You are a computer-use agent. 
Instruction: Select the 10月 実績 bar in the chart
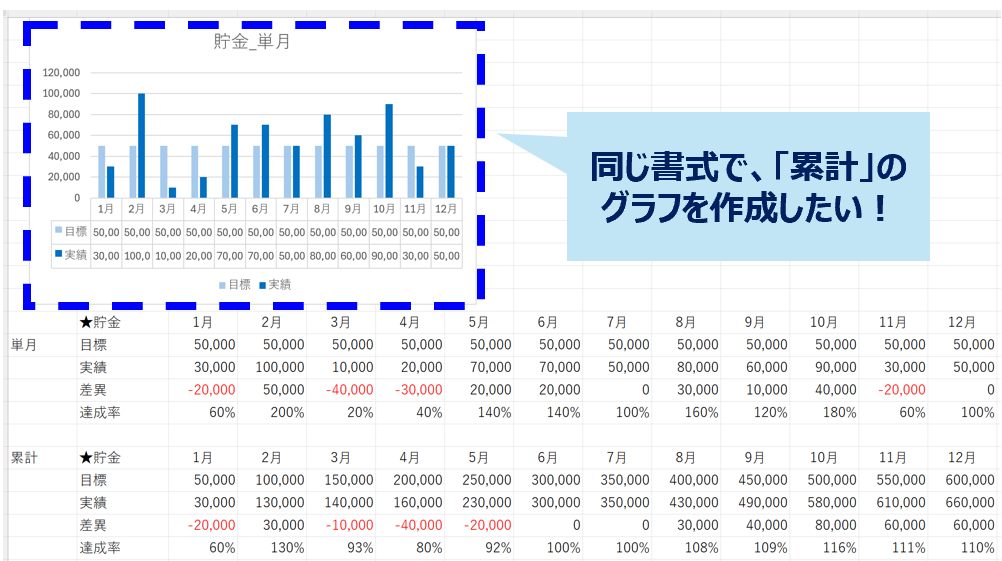point(389,151)
